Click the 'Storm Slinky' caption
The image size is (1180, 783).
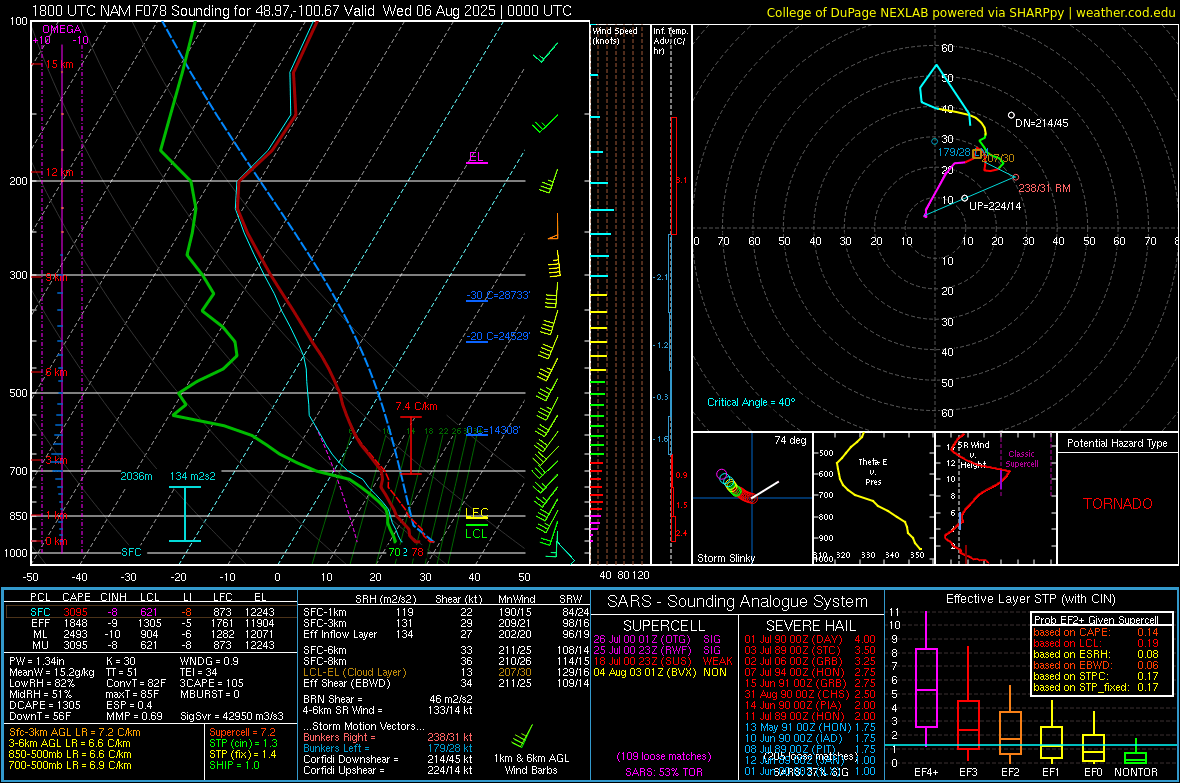point(725,558)
